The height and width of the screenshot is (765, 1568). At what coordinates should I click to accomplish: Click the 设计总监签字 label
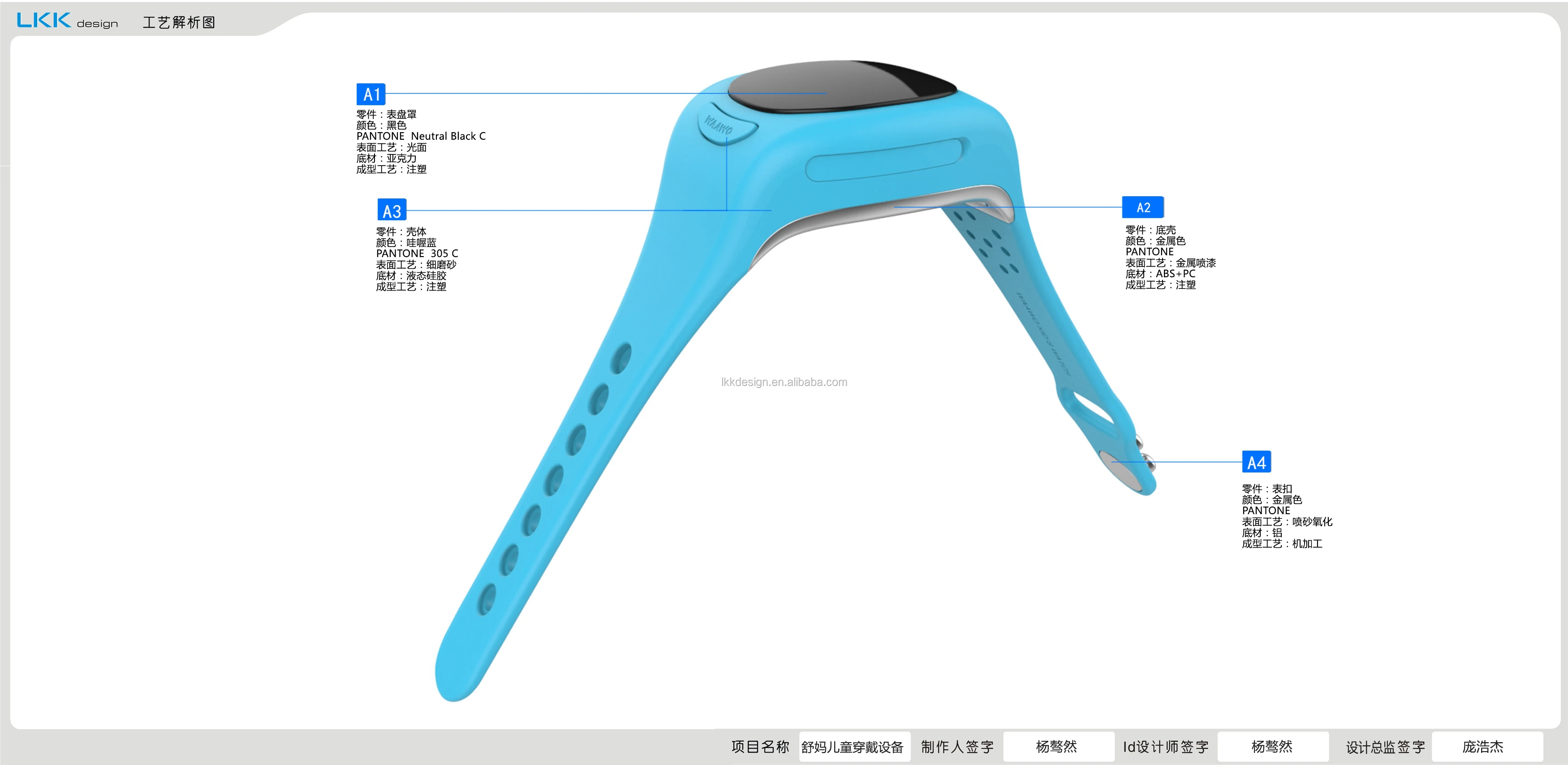pos(1385,747)
